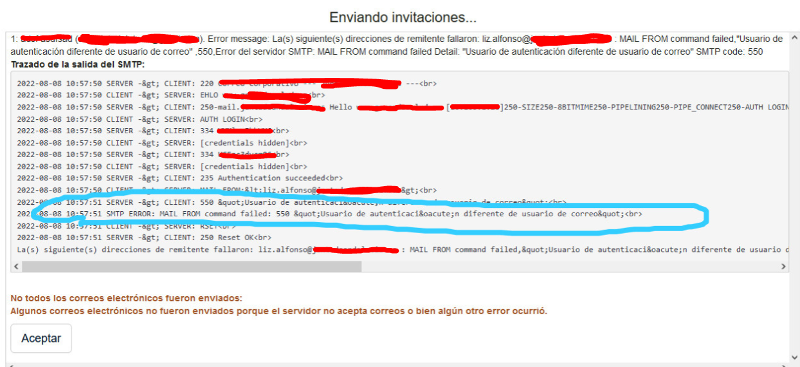
Task: Select the "250-SIZE250-8BITMIME250-PIPELINING" log line
Action: coord(403,107)
